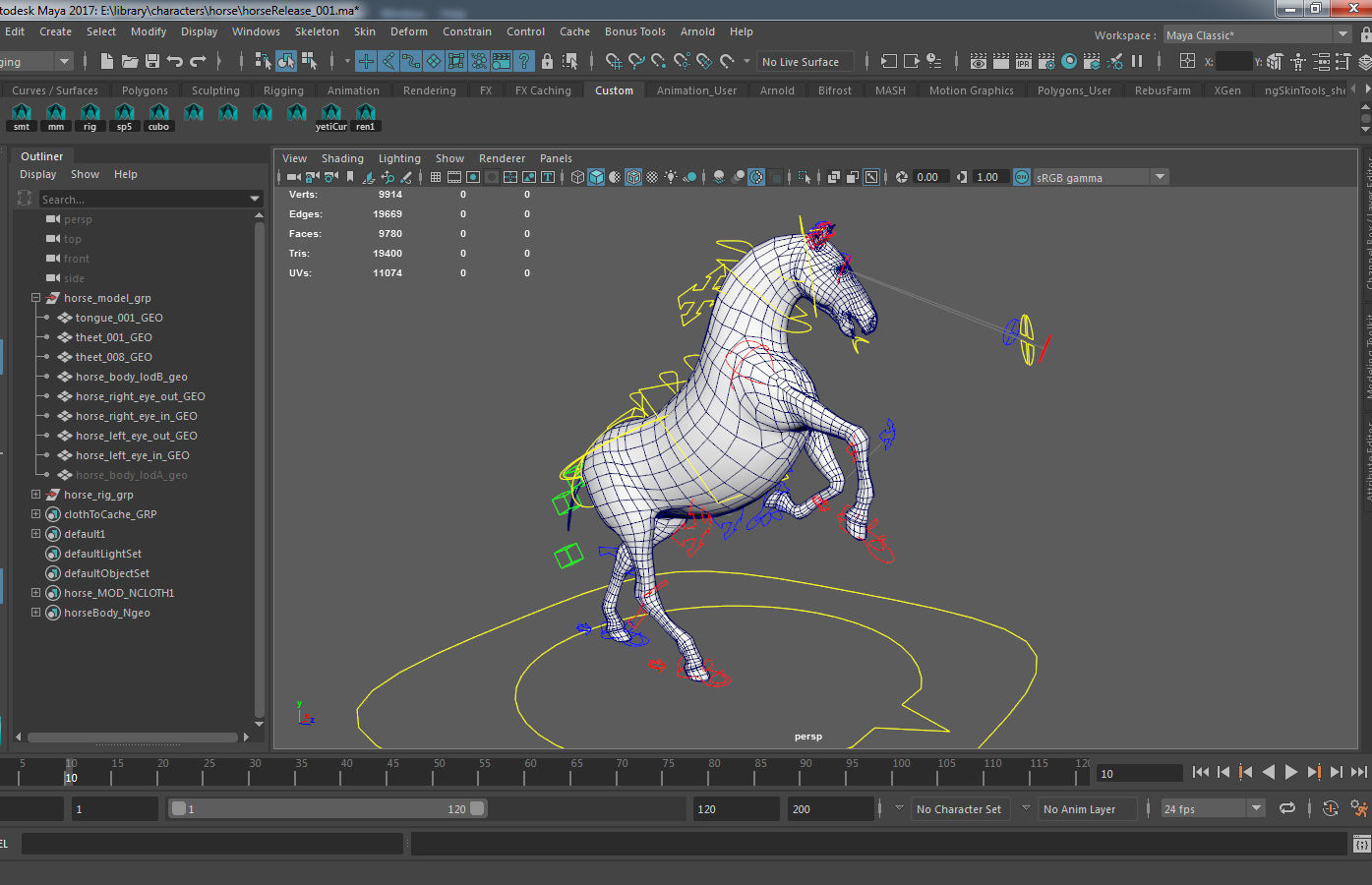Toggle the curves selection mask icon
Screen dimensions: 1372x885
(411, 61)
